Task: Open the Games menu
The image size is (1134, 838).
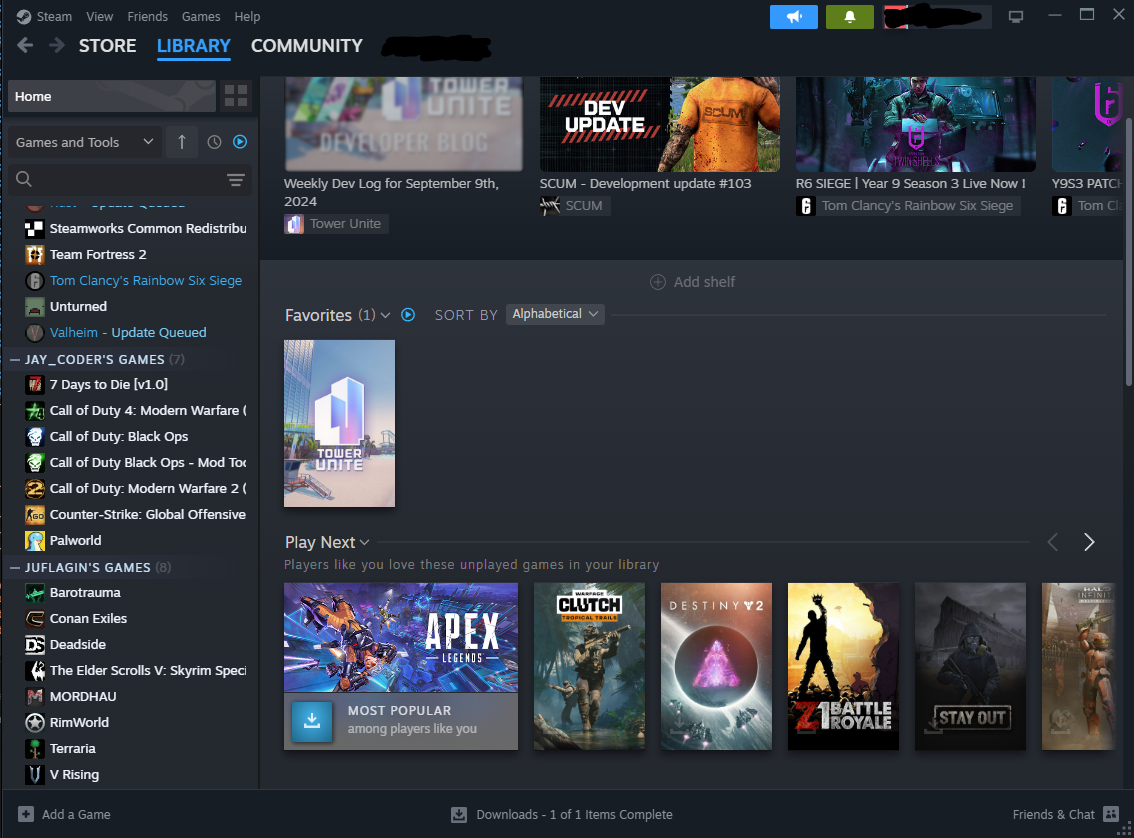Action: point(201,16)
